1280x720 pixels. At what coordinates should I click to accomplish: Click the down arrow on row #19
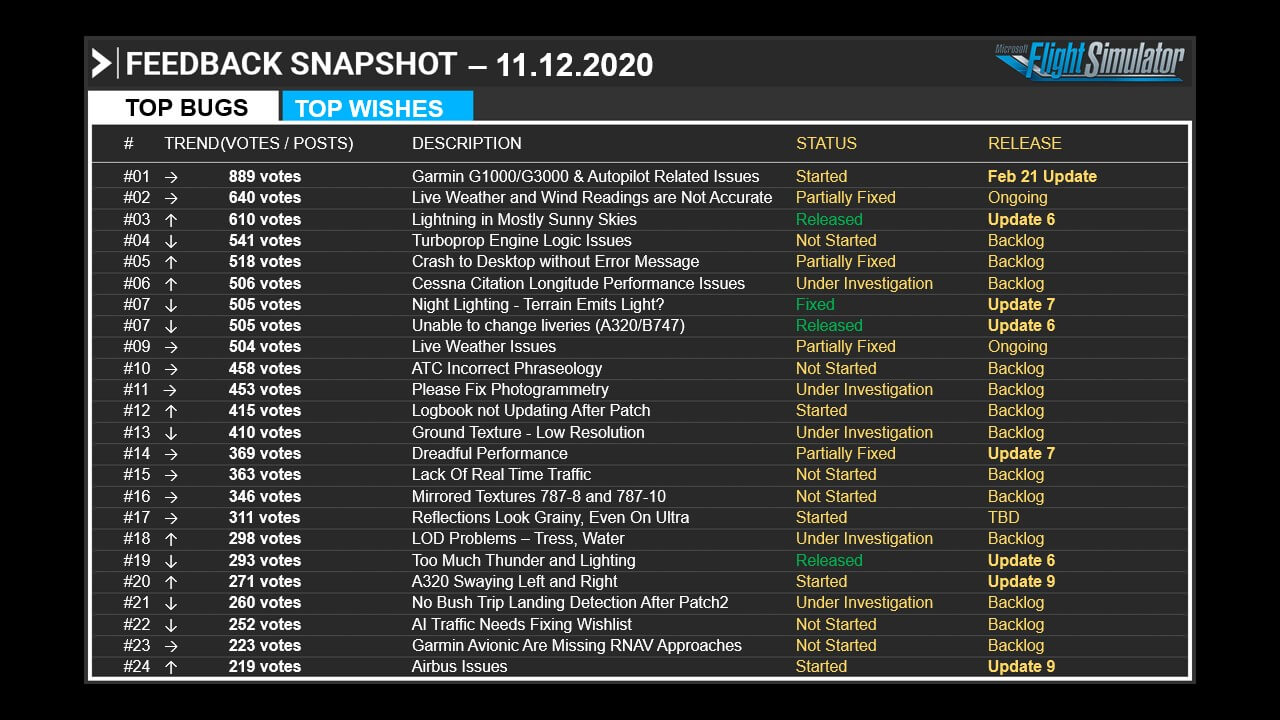171,560
